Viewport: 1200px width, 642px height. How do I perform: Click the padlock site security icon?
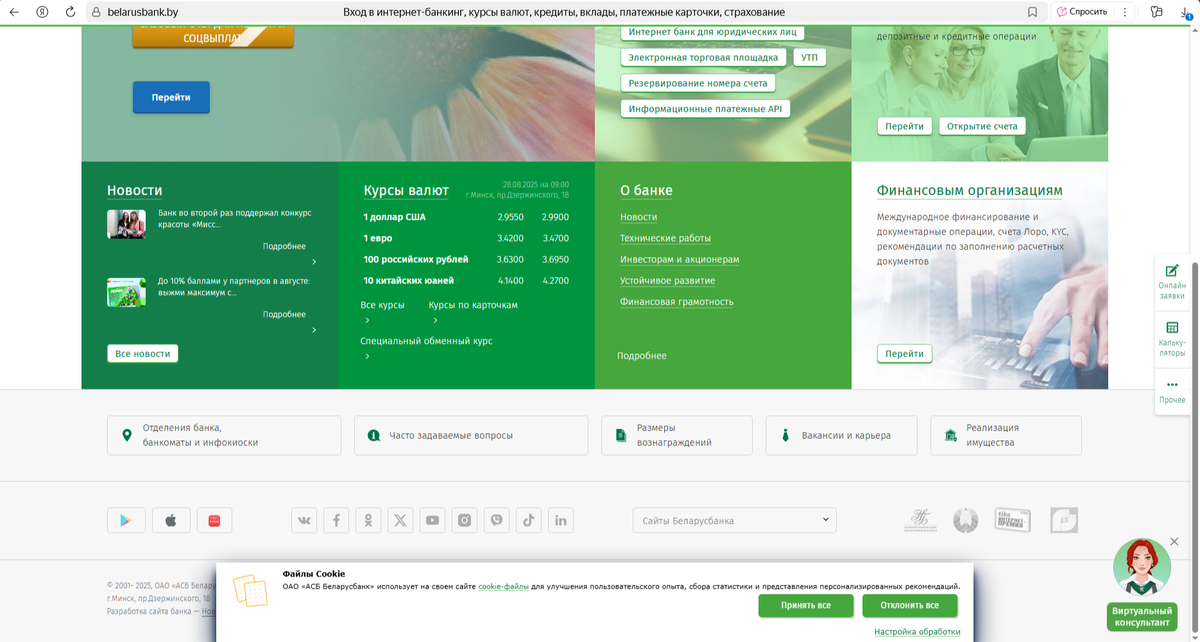[x=97, y=12]
